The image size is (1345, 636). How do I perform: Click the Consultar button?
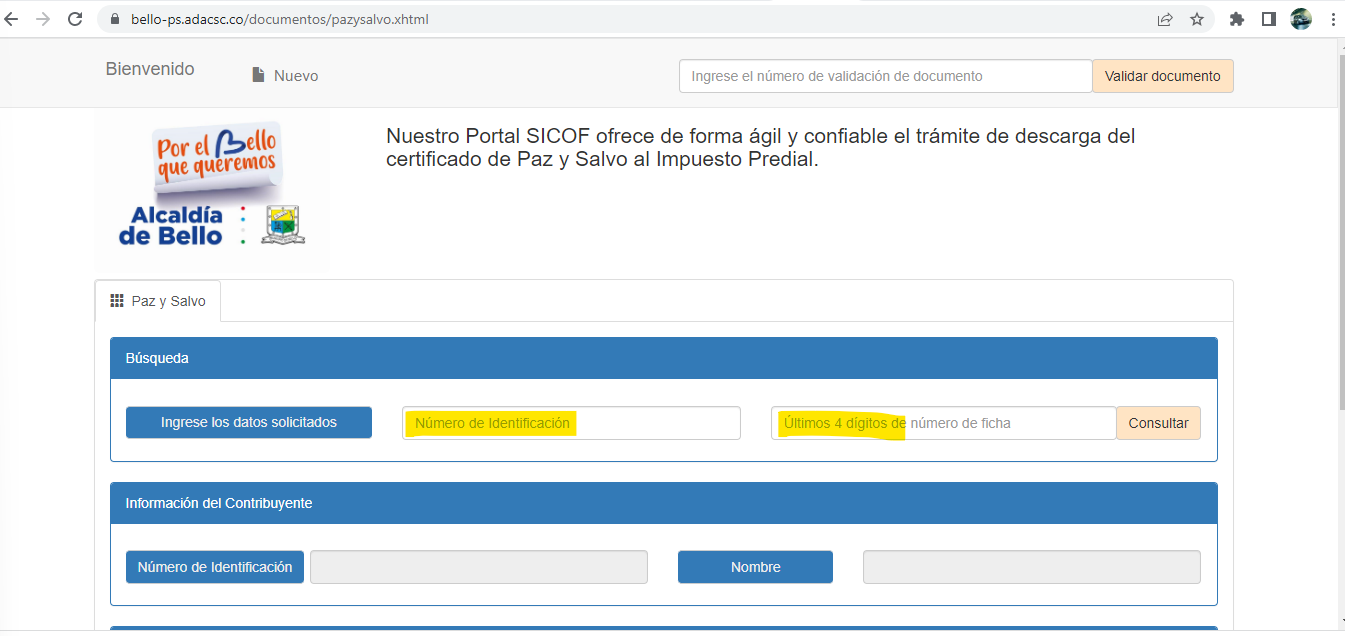[1158, 423]
